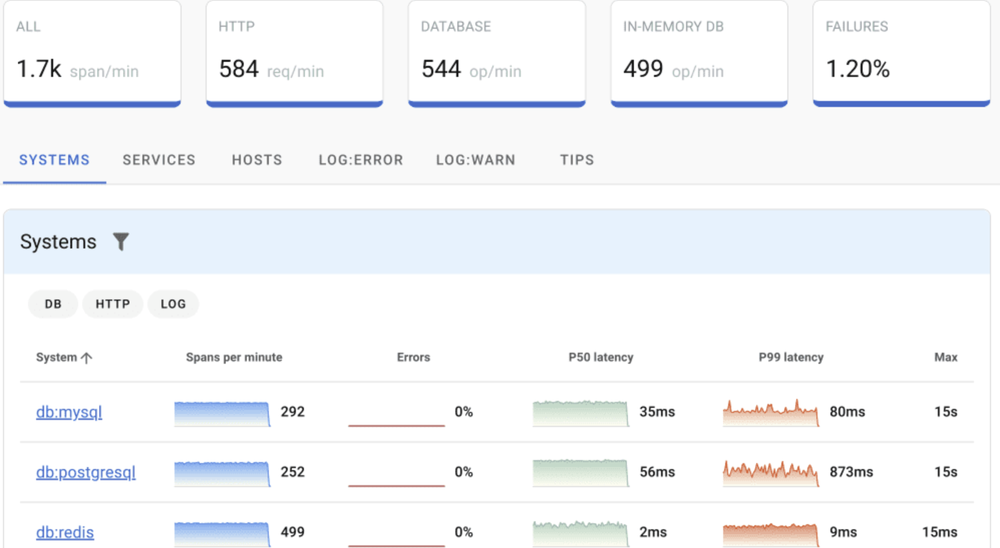Click the Systems filter funnel icon
The image size is (1000, 548).
coord(121,242)
